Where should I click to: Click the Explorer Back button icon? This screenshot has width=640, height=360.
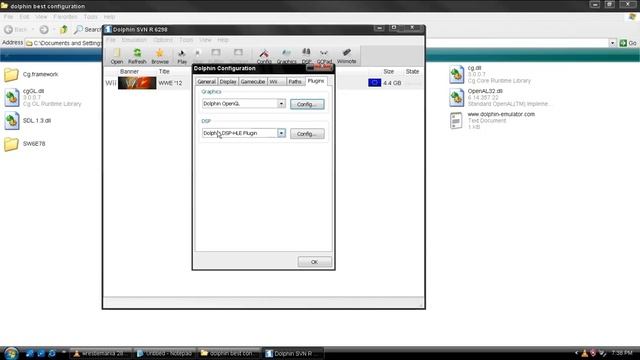pyautogui.click(x=8, y=29)
